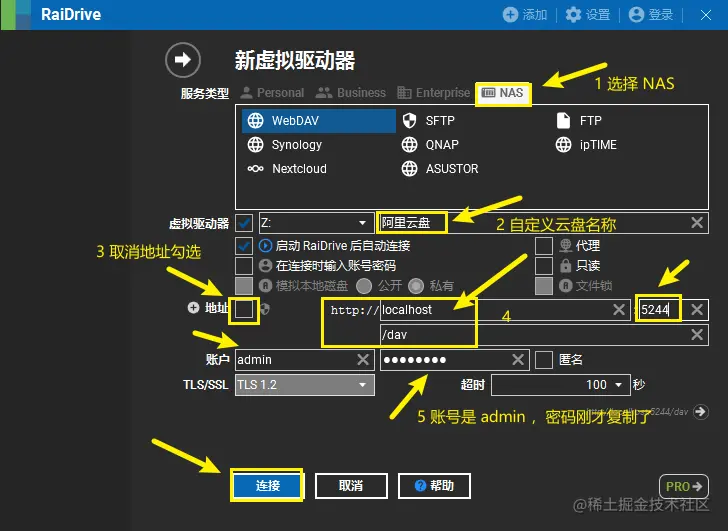Click 登录 login in title bar
Image resolution: width=728 pixels, height=531 pixels.
tap(651, 15)
